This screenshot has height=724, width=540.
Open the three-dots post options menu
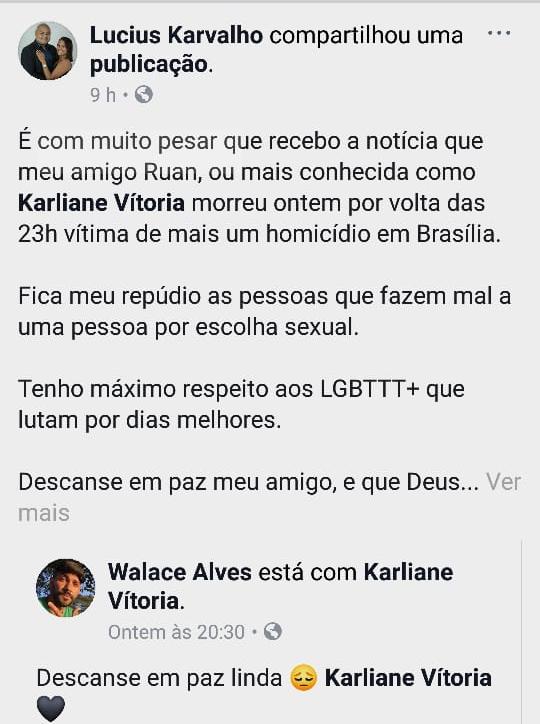499,34
